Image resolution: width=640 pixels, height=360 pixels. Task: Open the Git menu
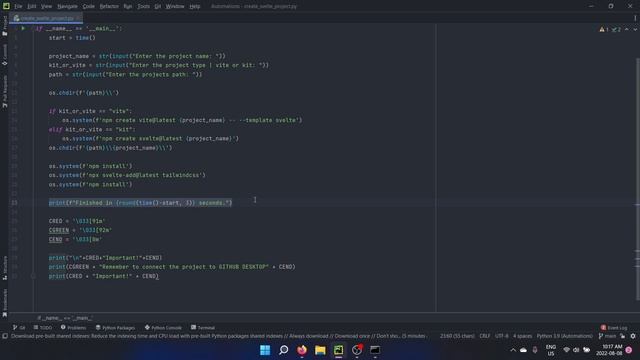click(x=158, y=6)
